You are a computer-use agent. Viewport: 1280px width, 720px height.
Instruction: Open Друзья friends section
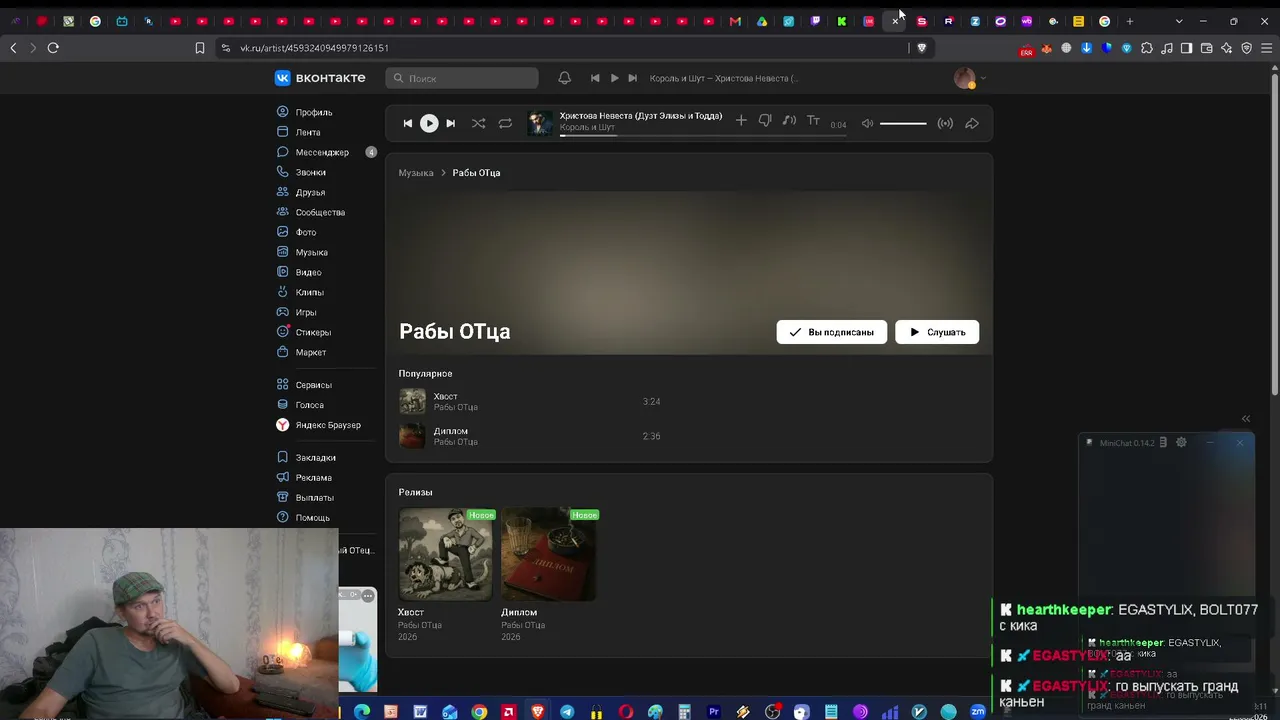tap(300, 192)
